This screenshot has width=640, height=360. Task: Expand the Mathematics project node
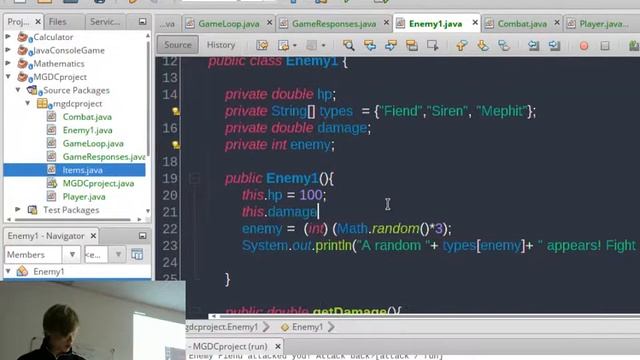(x=8, y=64)
